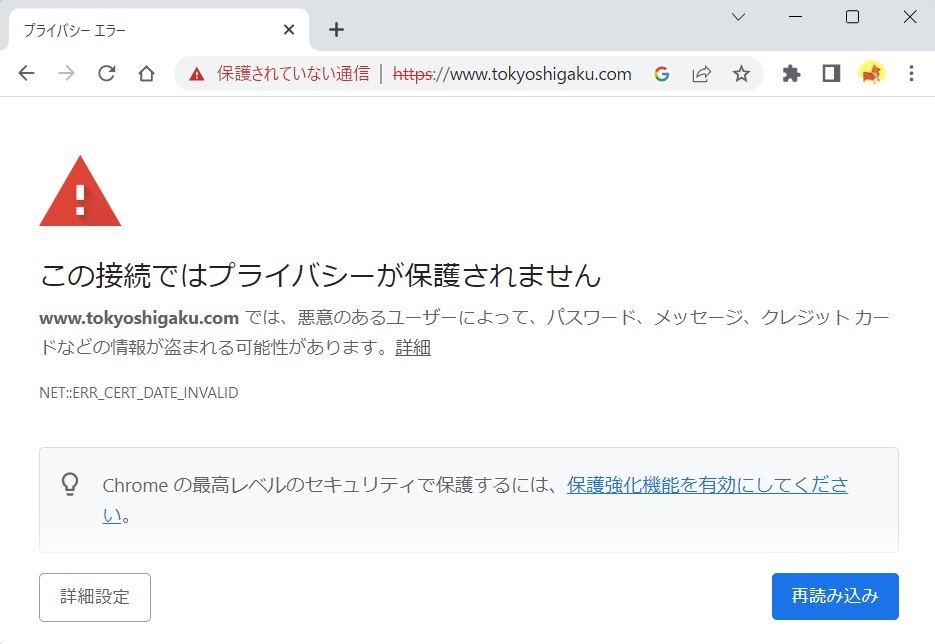Open a new tab with plus button

click(x=336, y=29)
